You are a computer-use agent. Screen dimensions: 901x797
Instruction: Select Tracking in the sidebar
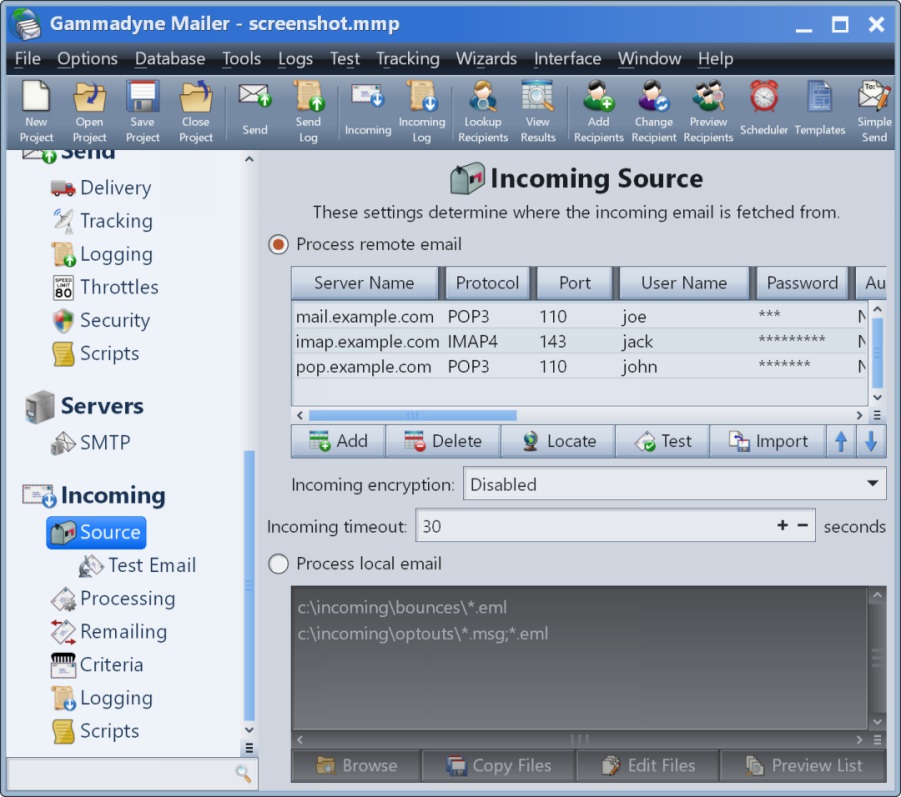102,221
